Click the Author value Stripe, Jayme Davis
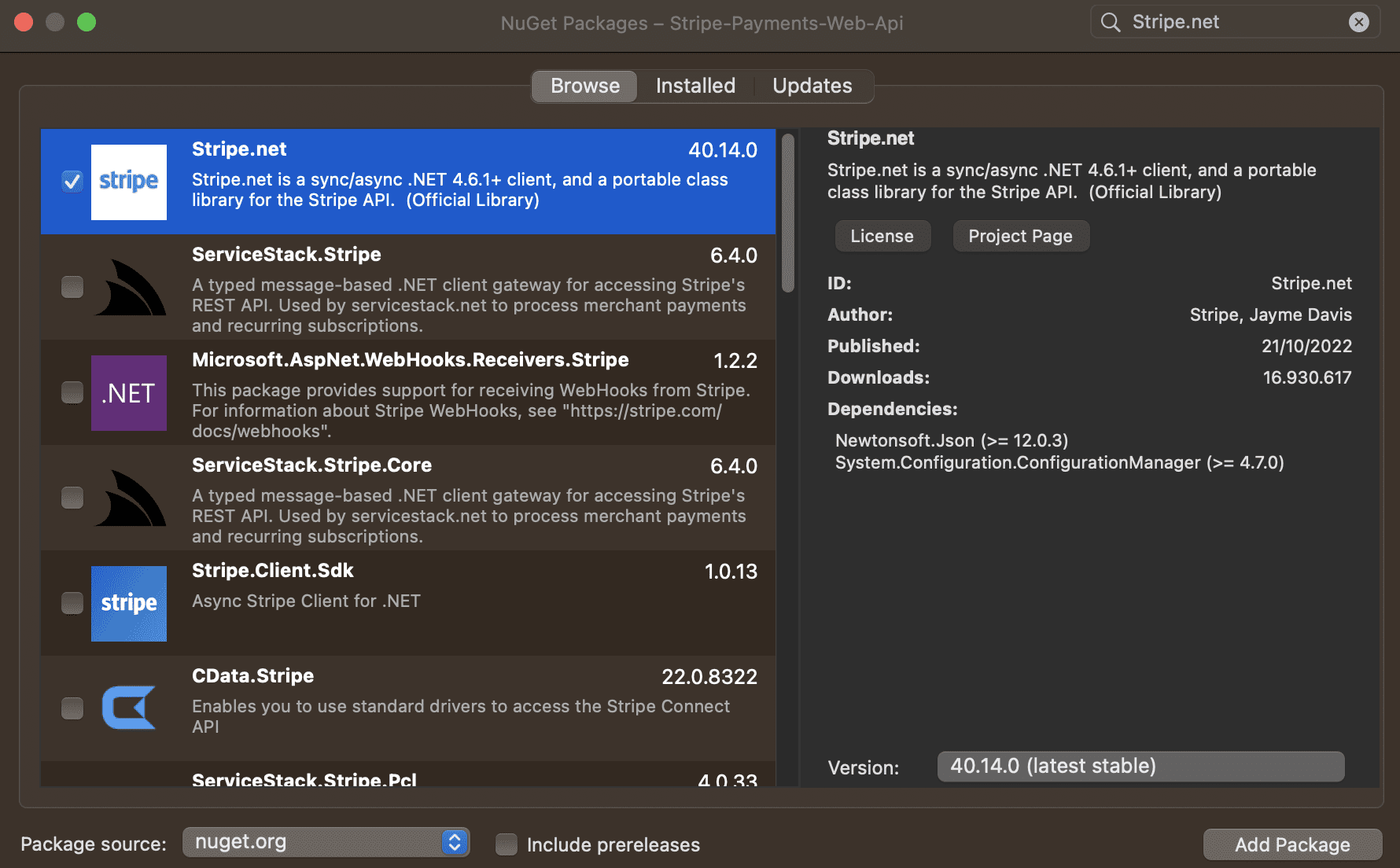Screen dimensions: 1400x868 click(x=1271, y=314)
